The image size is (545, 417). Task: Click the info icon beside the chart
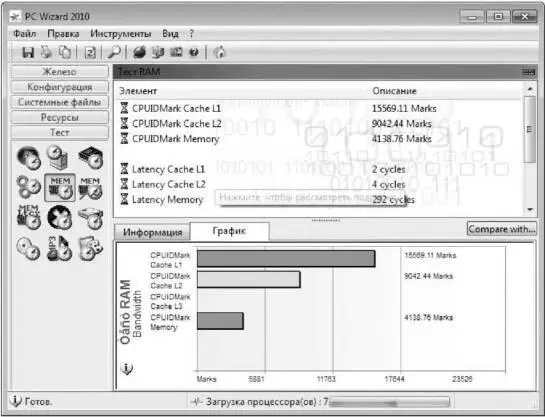point(127,368)
